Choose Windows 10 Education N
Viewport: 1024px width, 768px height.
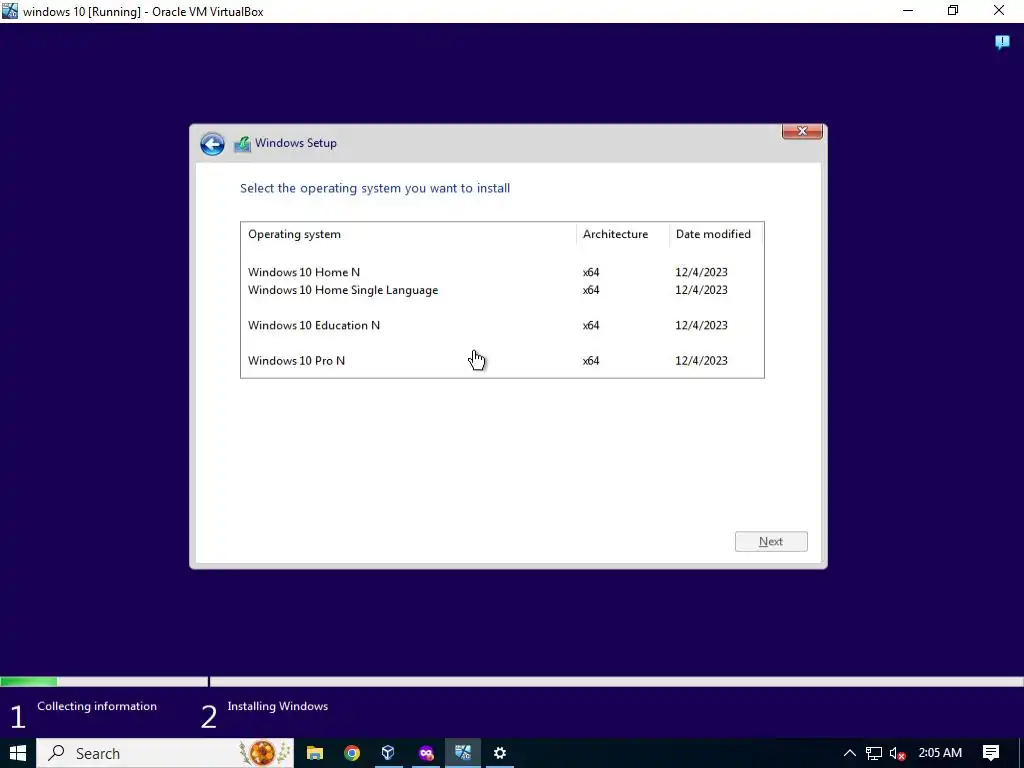[502, 325]
